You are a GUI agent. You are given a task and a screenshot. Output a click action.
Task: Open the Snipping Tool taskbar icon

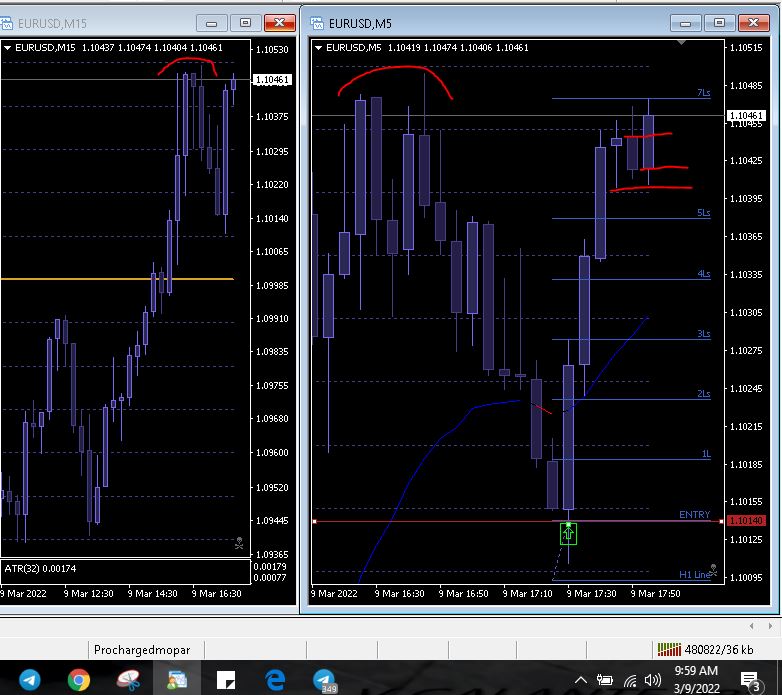129,679
